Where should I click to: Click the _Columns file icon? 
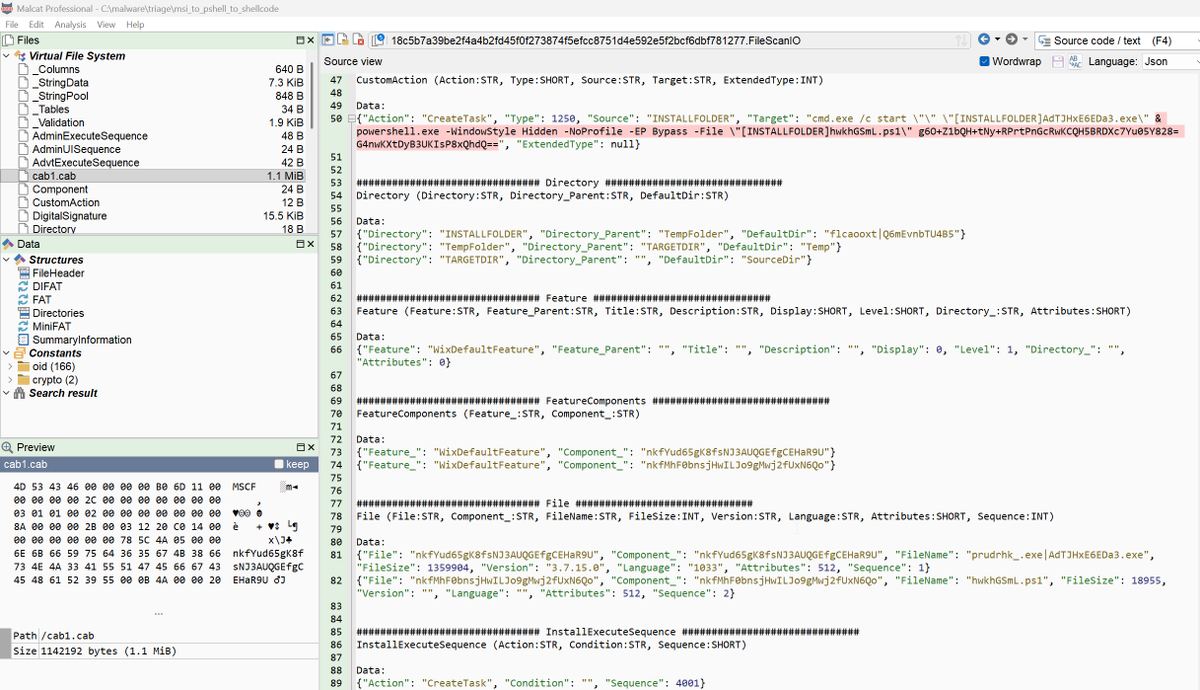[x=24, y=69]
